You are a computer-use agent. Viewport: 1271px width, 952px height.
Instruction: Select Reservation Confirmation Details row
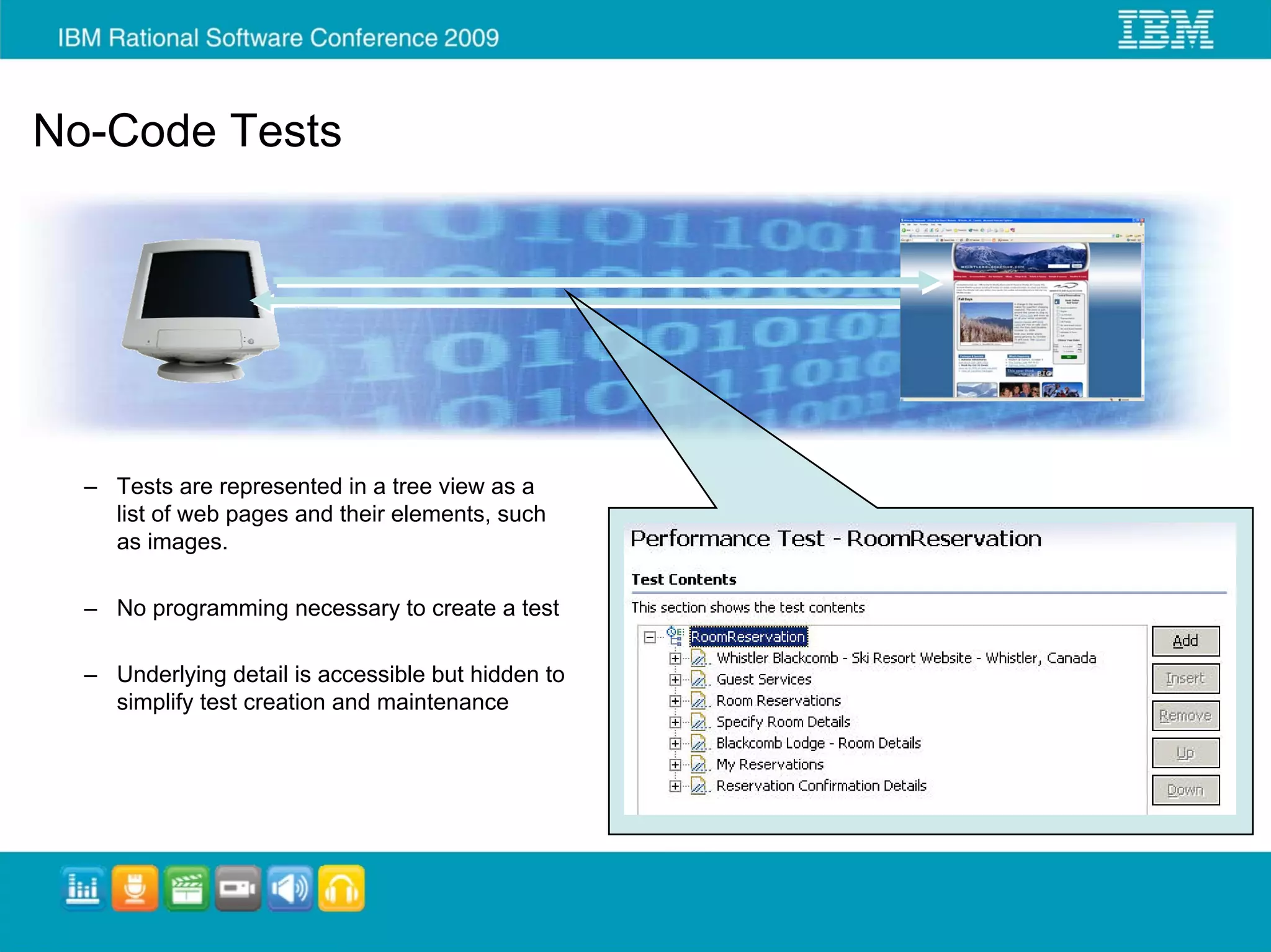(x=821, y=786)
